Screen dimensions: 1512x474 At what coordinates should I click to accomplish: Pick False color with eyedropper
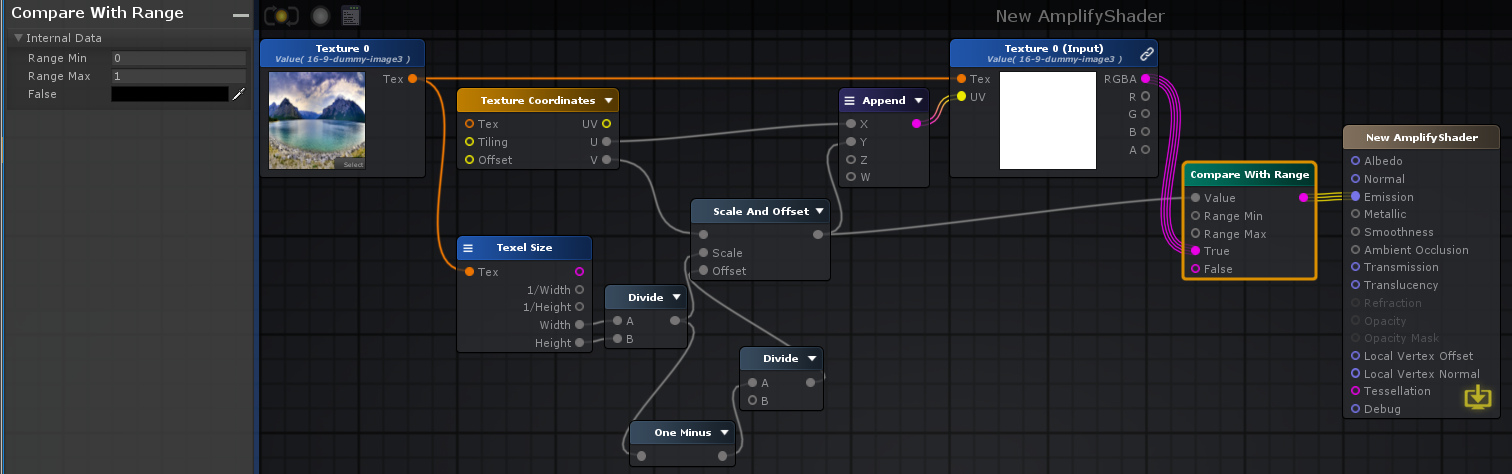pos(238,94)
